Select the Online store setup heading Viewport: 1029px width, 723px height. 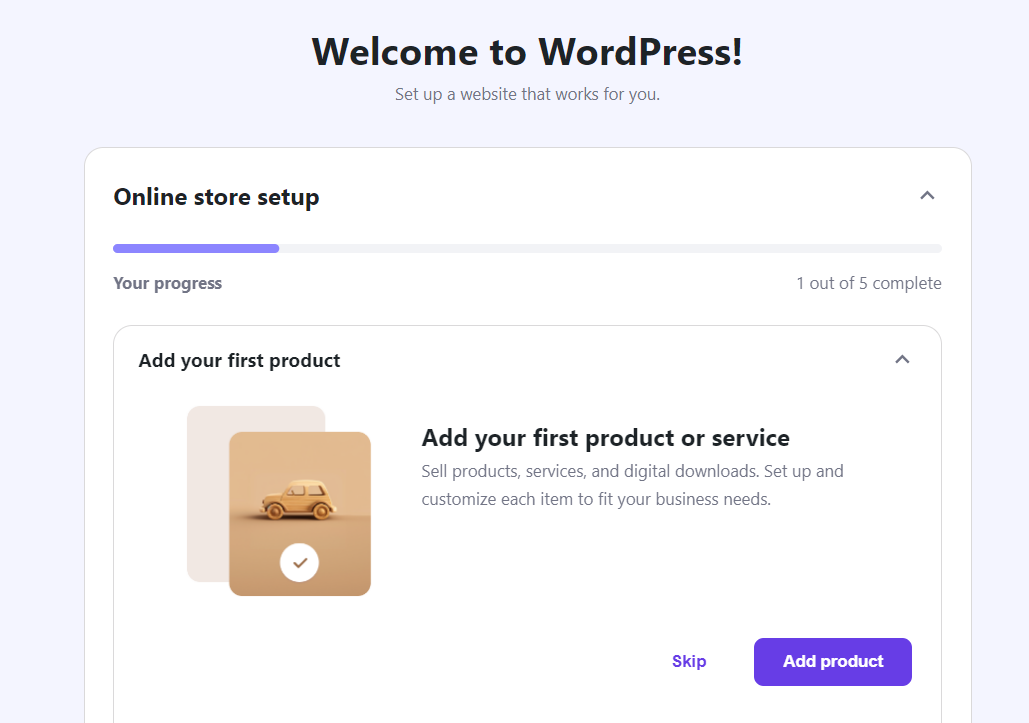click(x=216, y=197)
